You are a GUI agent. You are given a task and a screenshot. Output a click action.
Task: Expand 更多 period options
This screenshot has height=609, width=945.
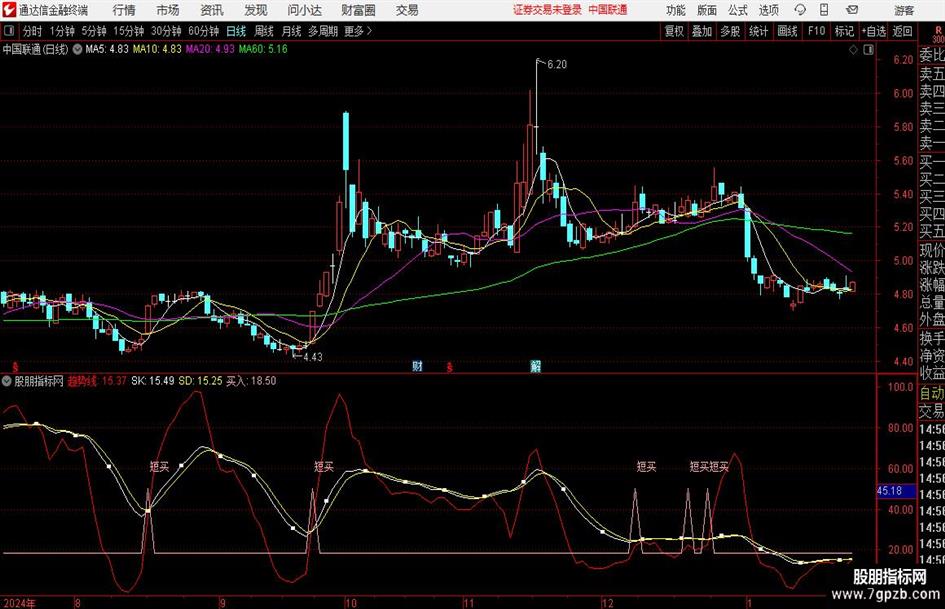coord(358,31)
